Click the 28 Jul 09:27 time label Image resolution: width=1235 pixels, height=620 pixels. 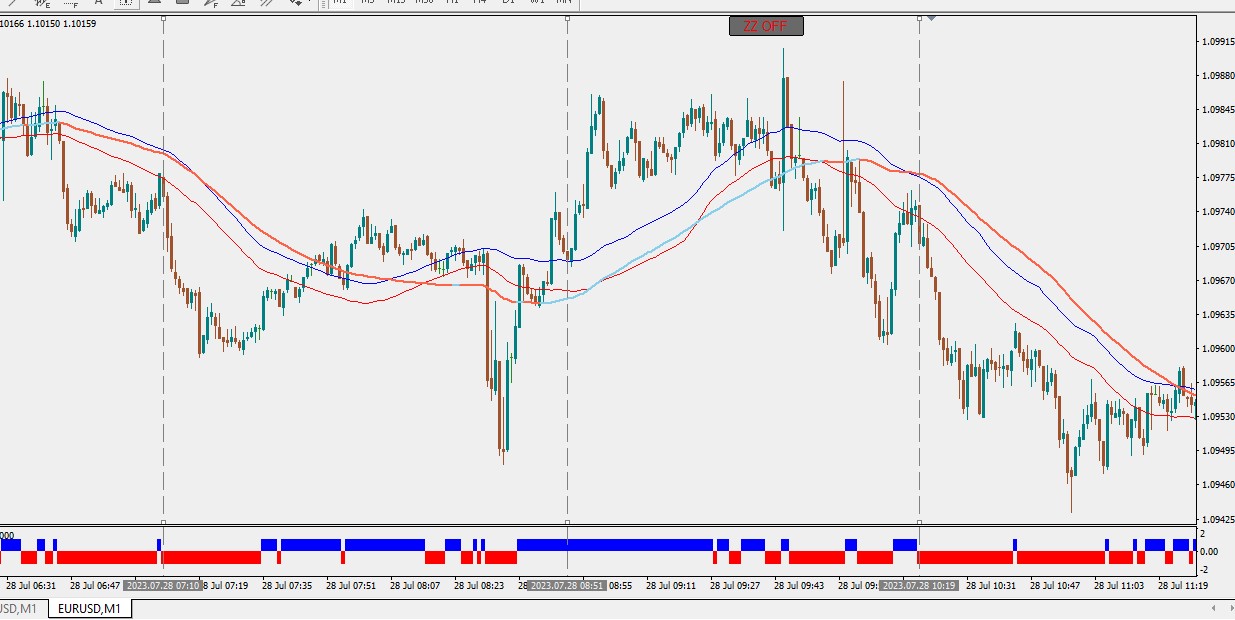[x=735, y=585]
